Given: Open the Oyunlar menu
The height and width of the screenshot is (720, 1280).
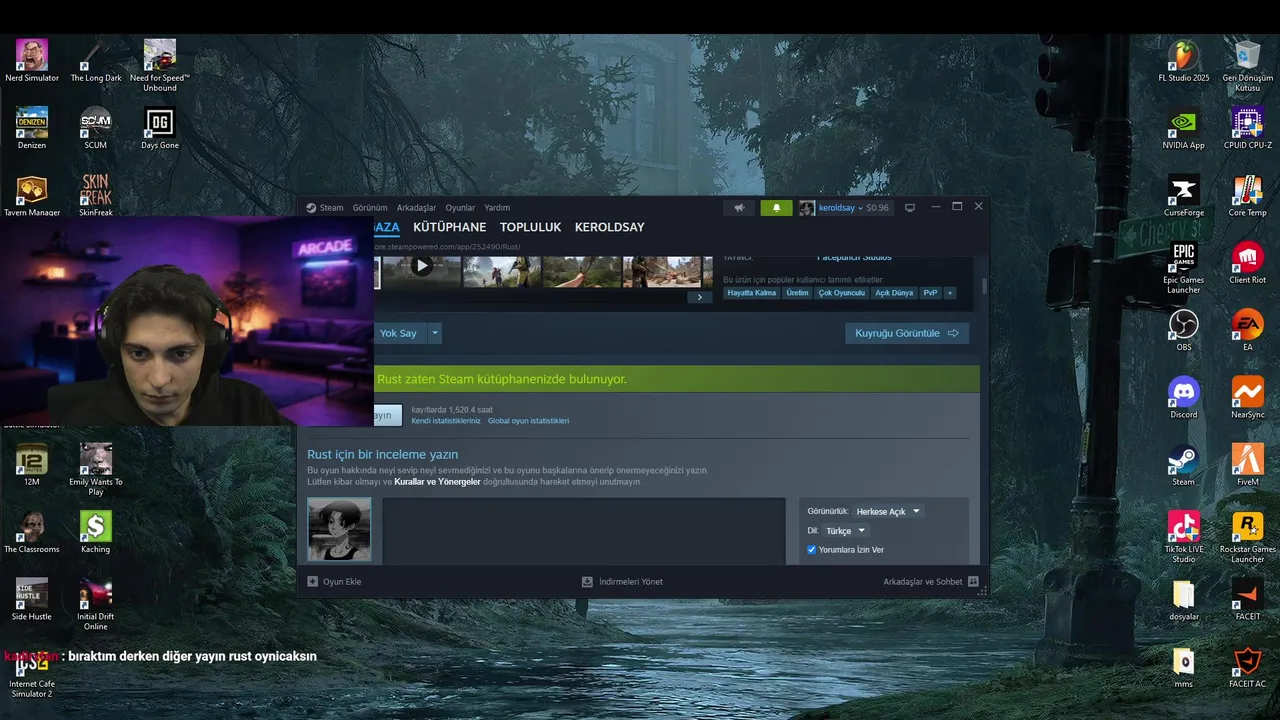Looking at the screenshot, I should (x=460, y=208).
